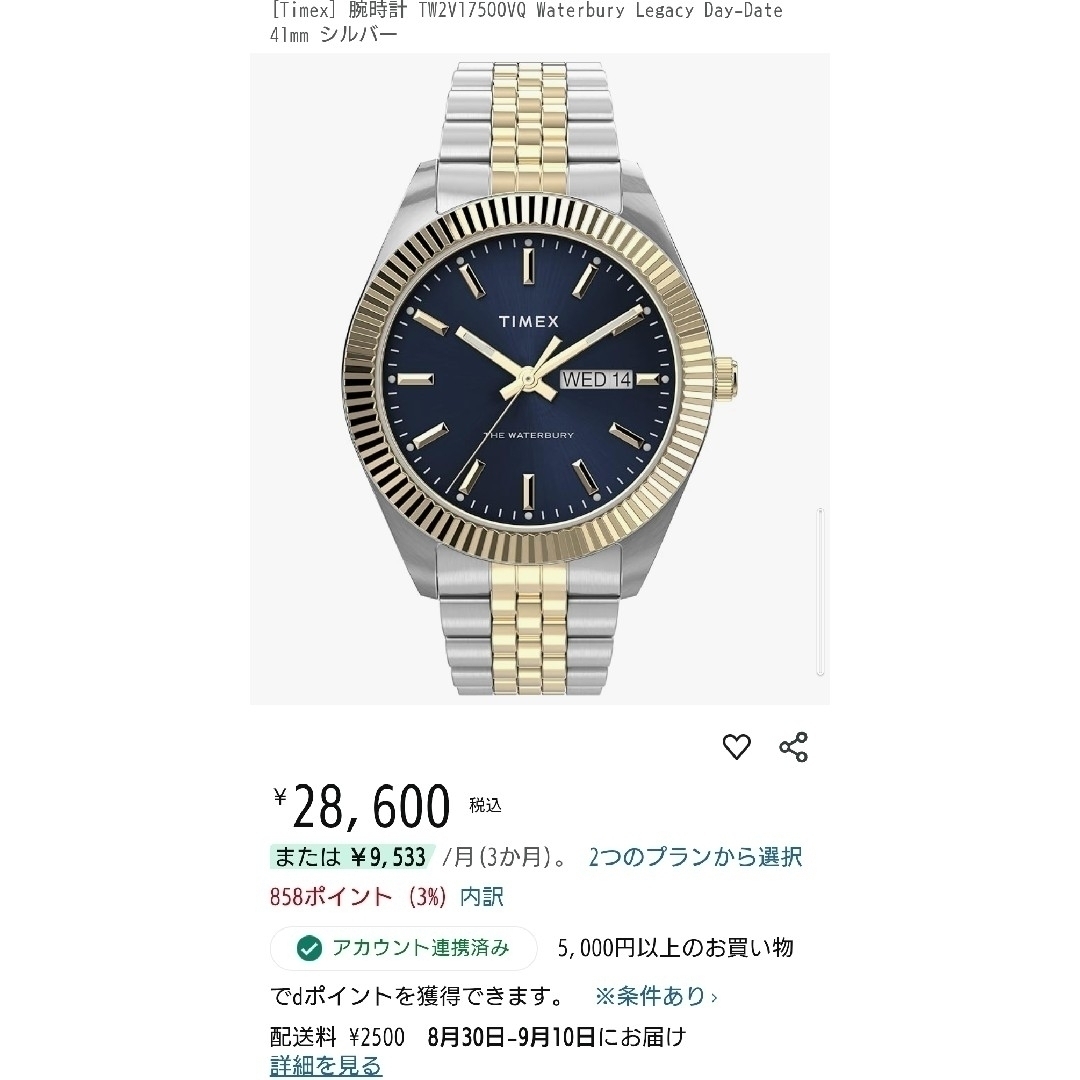Open the 内訳 points breakdown link

click(x=481, y=897)
